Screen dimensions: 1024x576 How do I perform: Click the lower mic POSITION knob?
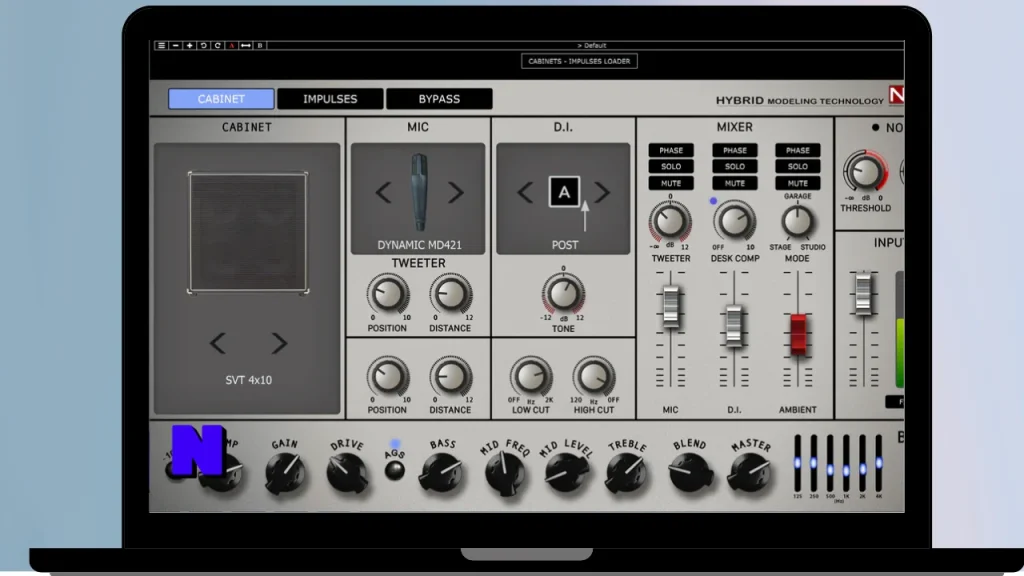tap(388, 376)
